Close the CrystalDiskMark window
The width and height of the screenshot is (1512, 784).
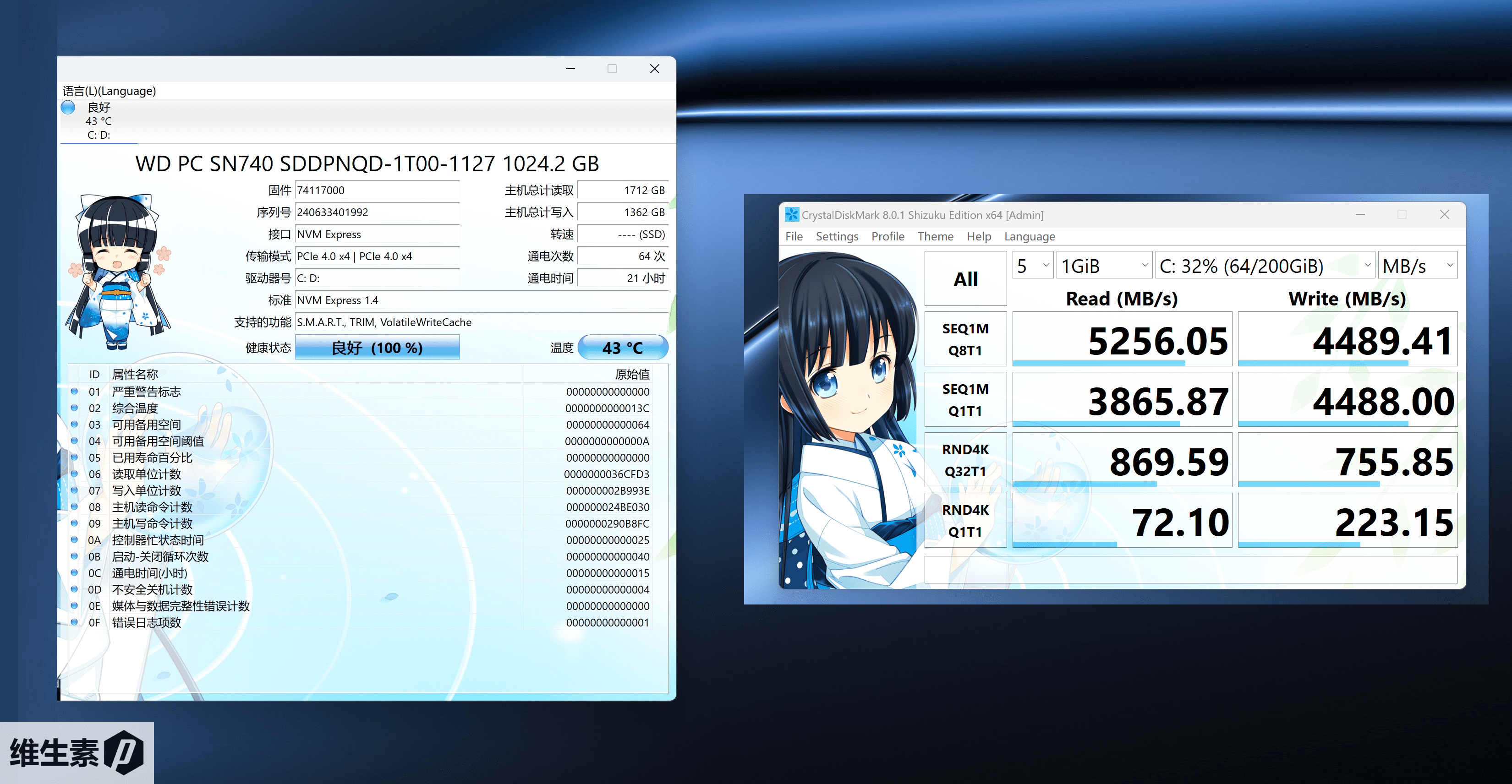[x=1444, y=215]
